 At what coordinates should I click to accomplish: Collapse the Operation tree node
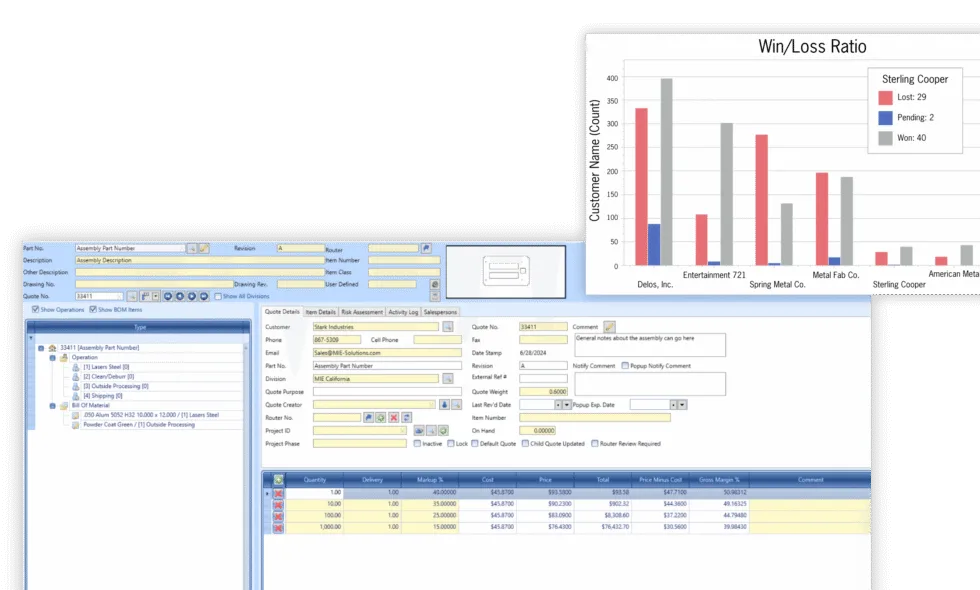point(52,358)
